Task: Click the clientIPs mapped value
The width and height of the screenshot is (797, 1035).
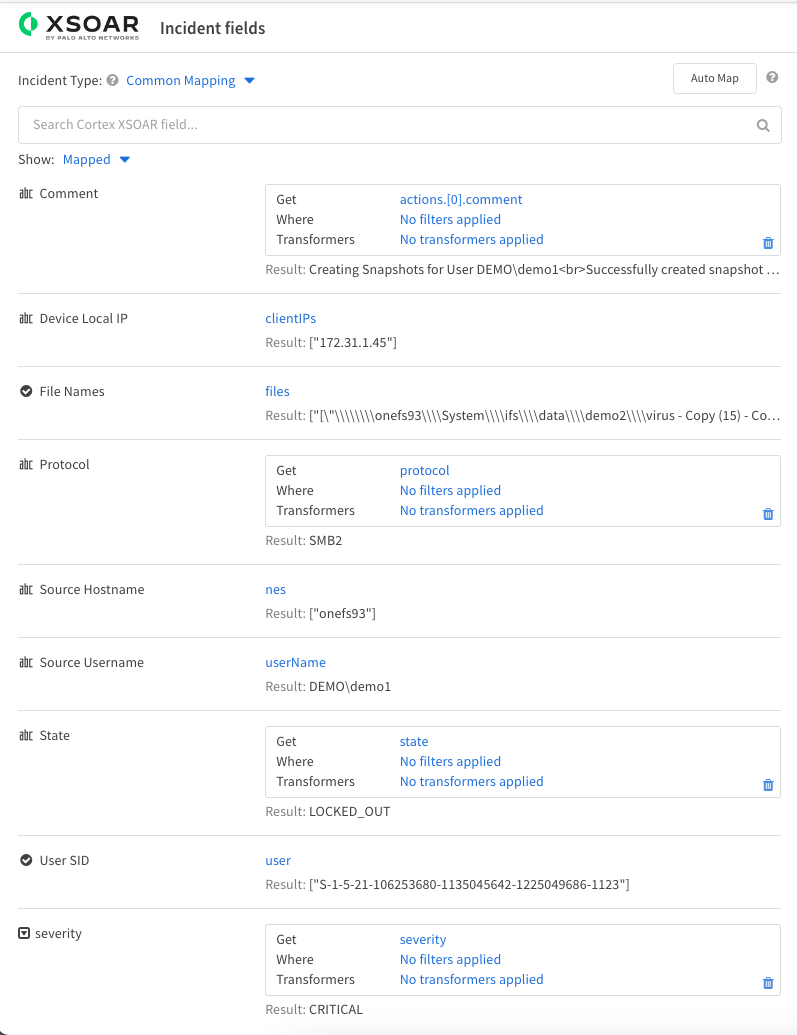Action: (x=290, y=319)
